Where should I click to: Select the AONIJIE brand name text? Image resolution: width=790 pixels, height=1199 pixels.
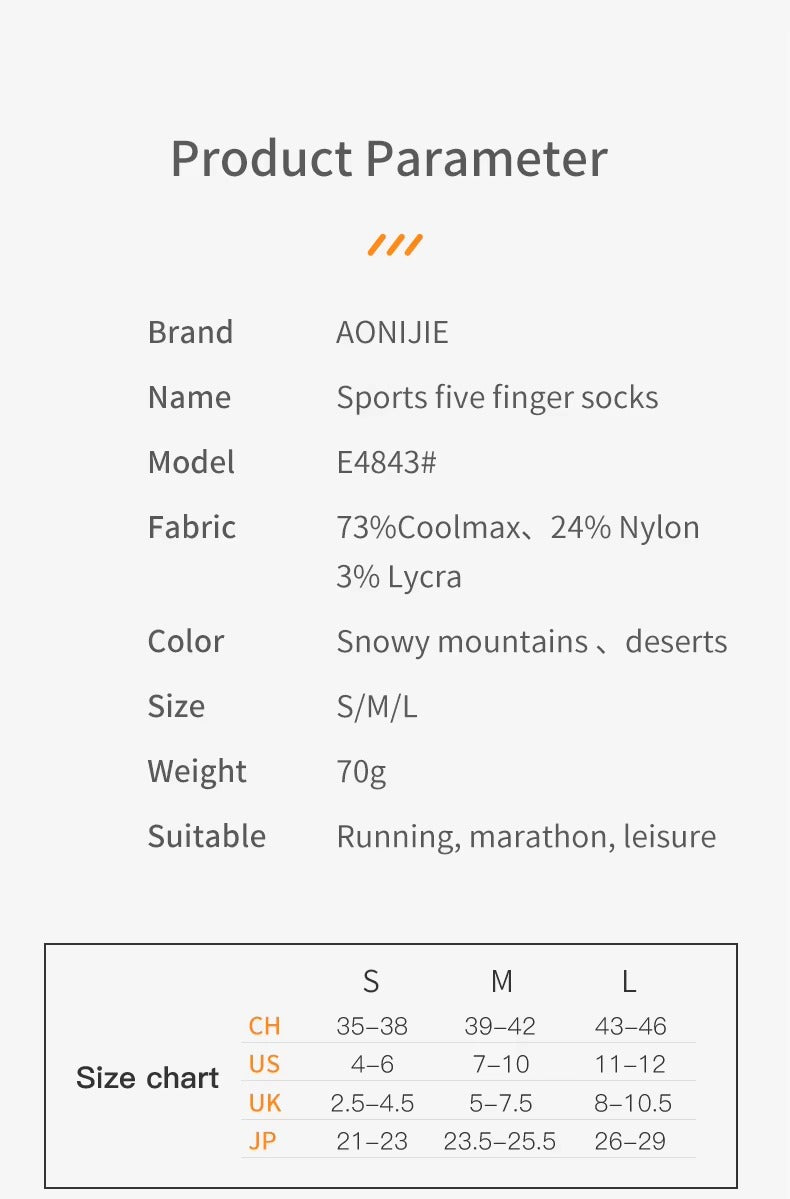point(392,332)
